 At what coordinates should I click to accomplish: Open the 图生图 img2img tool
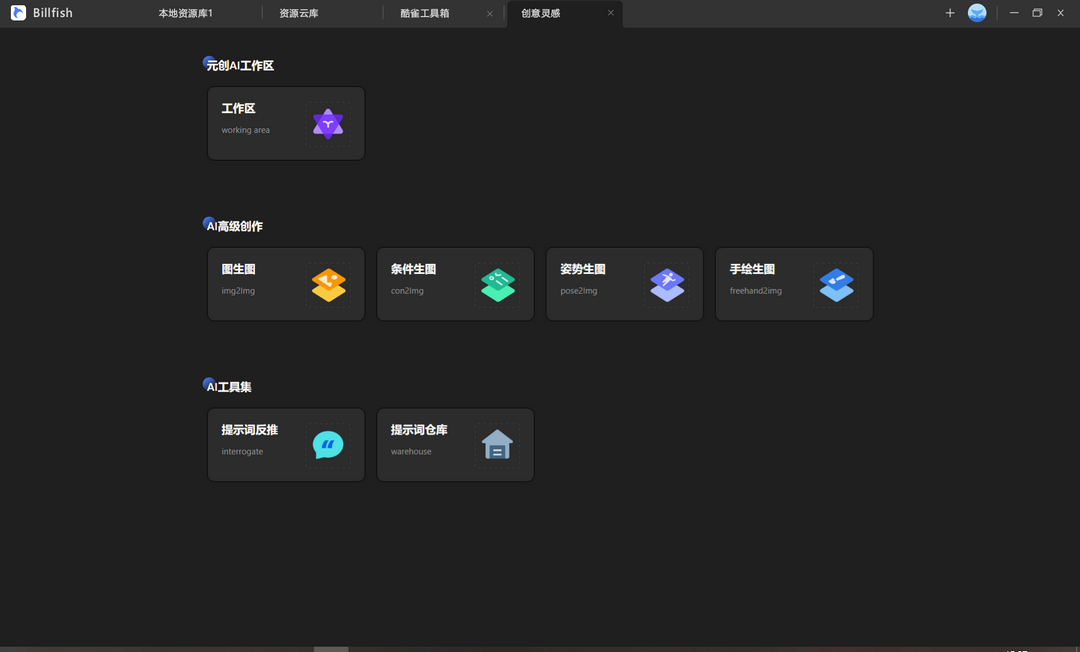pos(286,284)
